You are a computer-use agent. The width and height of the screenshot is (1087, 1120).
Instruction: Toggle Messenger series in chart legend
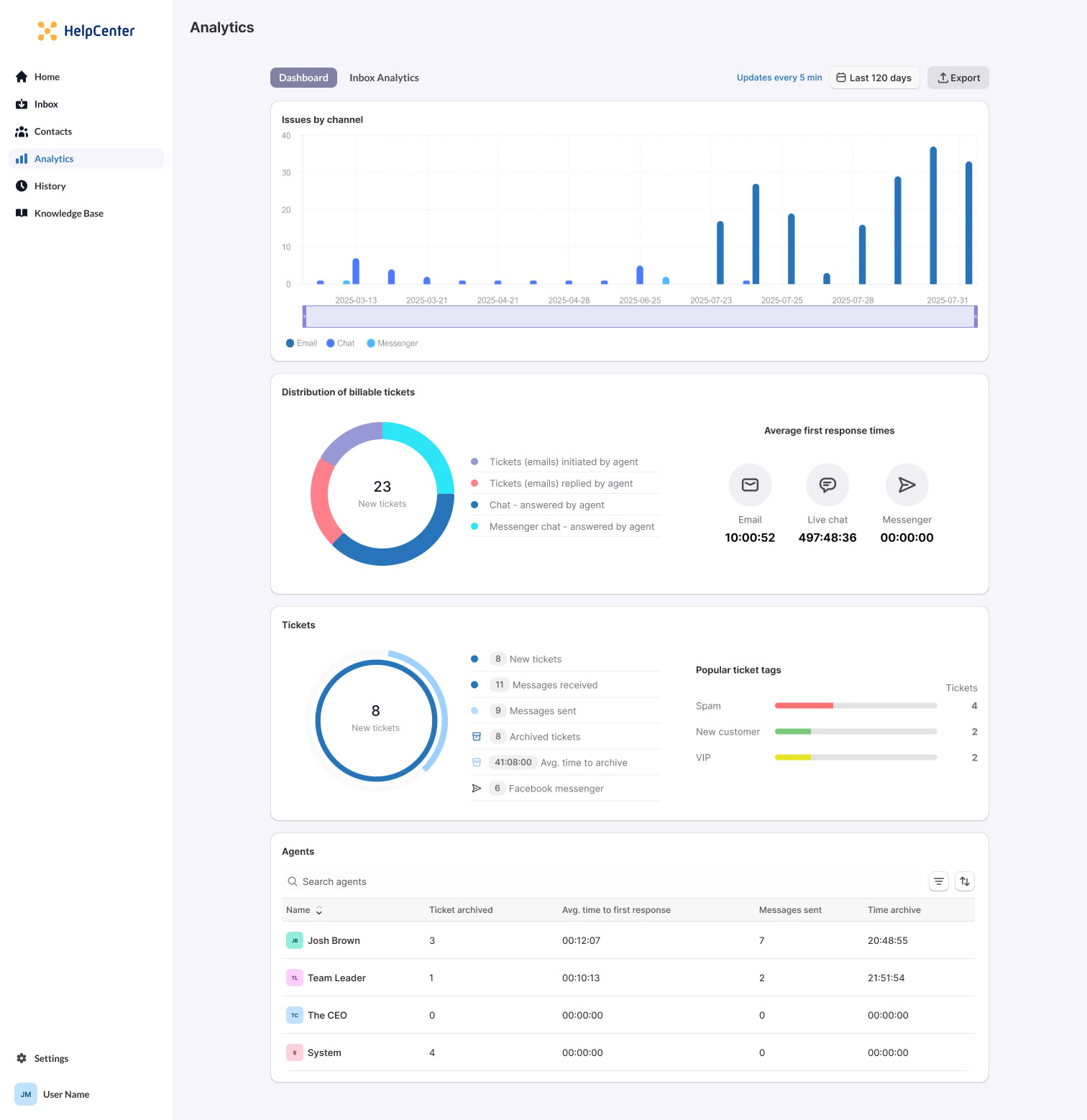[393, 344]
